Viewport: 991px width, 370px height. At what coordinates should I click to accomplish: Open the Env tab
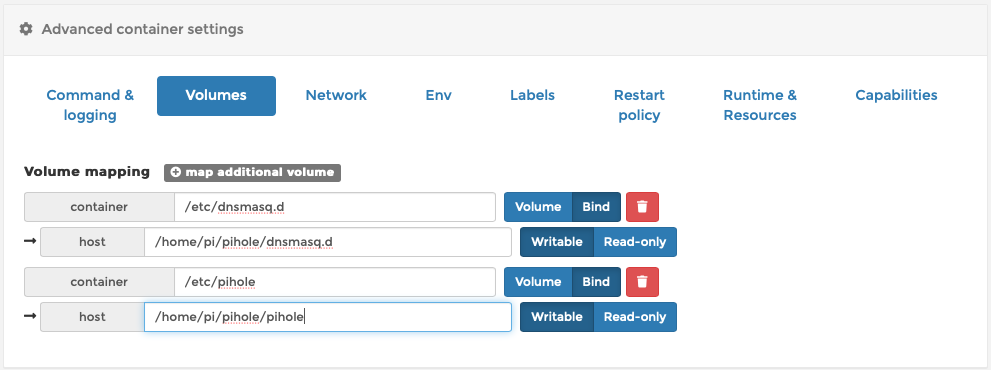point(439,96)
